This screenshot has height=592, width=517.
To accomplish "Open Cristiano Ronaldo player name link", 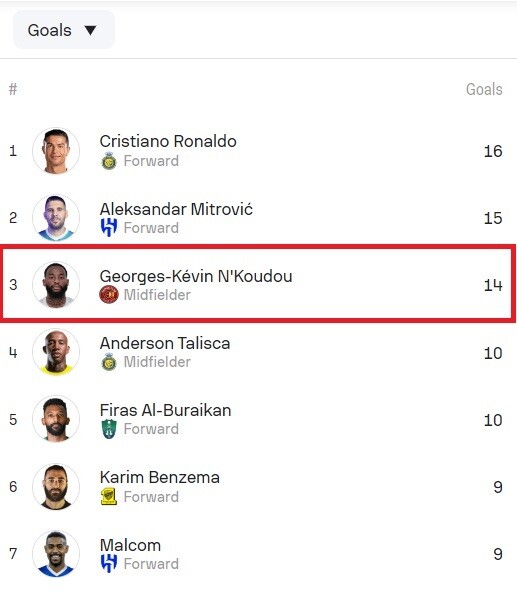I will click(168, 141).
